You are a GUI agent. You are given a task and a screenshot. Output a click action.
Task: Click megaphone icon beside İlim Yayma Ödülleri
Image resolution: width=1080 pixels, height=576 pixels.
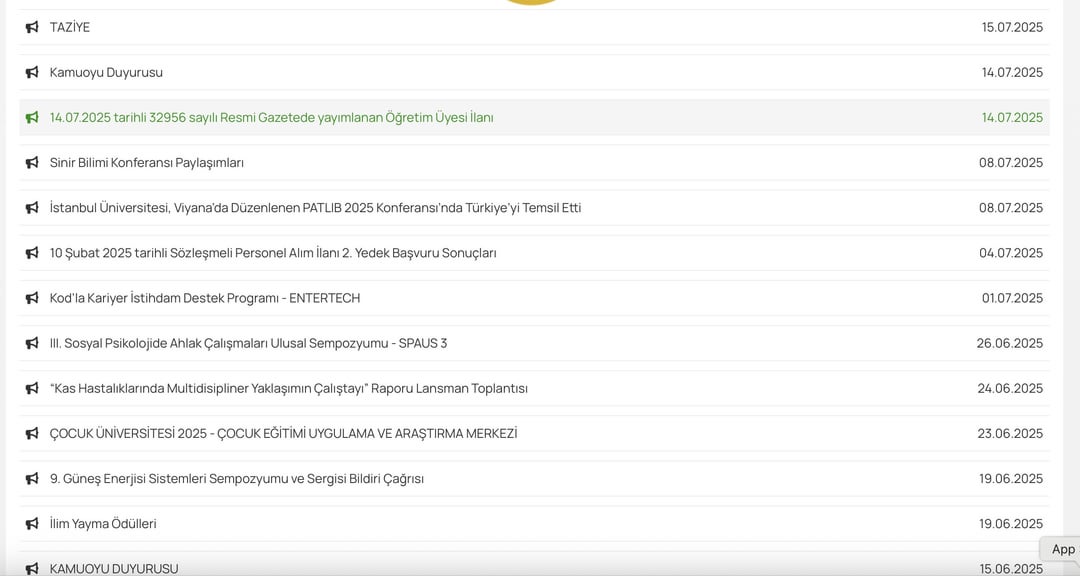pos(32,524)
